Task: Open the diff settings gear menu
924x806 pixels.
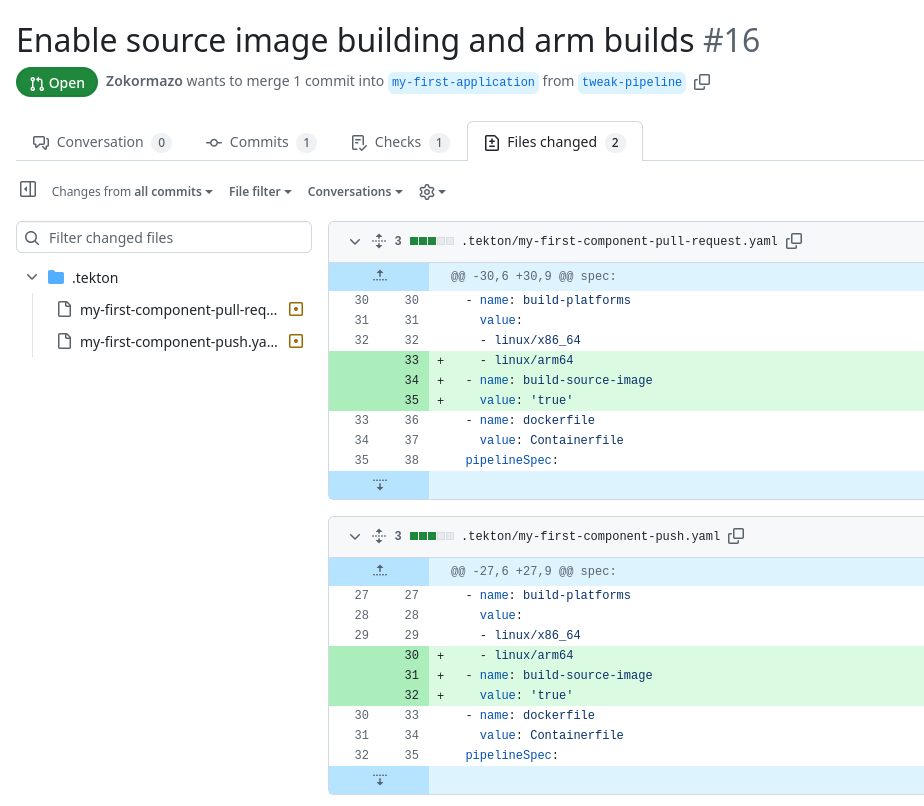Action: click(x=431, y=192)
